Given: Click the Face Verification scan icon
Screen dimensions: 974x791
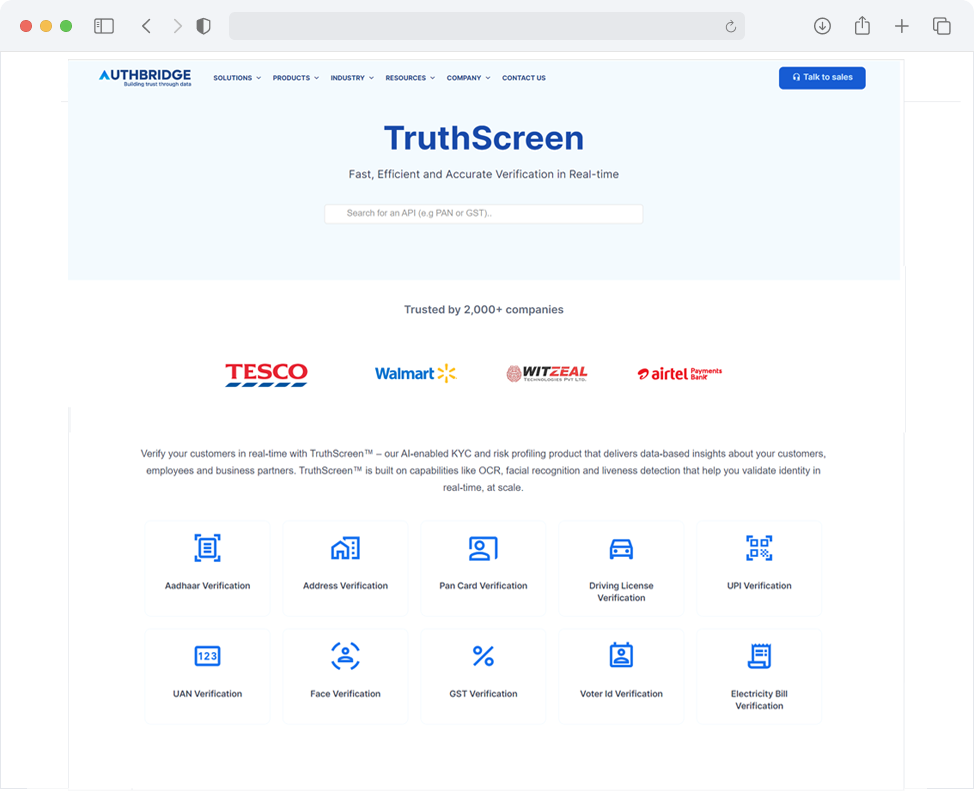Looking at the screenshot, I should (345, 656).
